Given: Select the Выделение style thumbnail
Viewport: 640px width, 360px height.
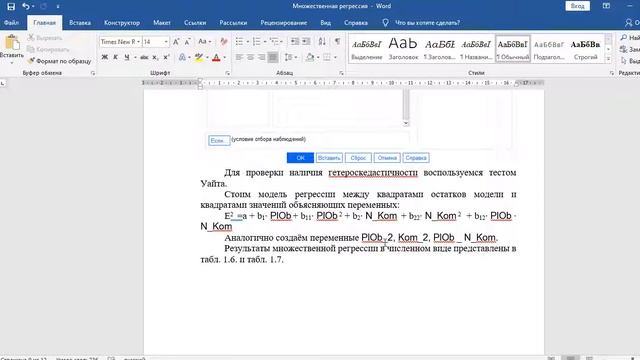Looking at the screenshot, I should tap(367, 49).
